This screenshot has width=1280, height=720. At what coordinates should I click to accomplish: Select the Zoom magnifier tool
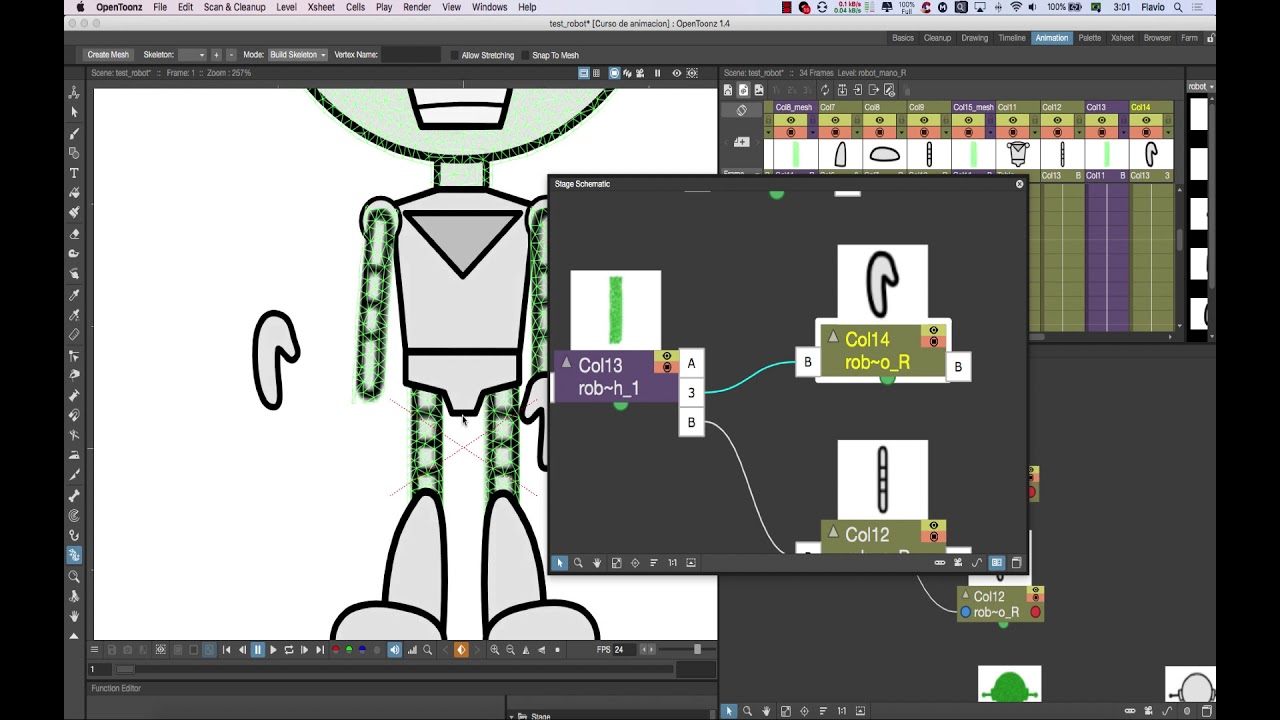[74, 577]
